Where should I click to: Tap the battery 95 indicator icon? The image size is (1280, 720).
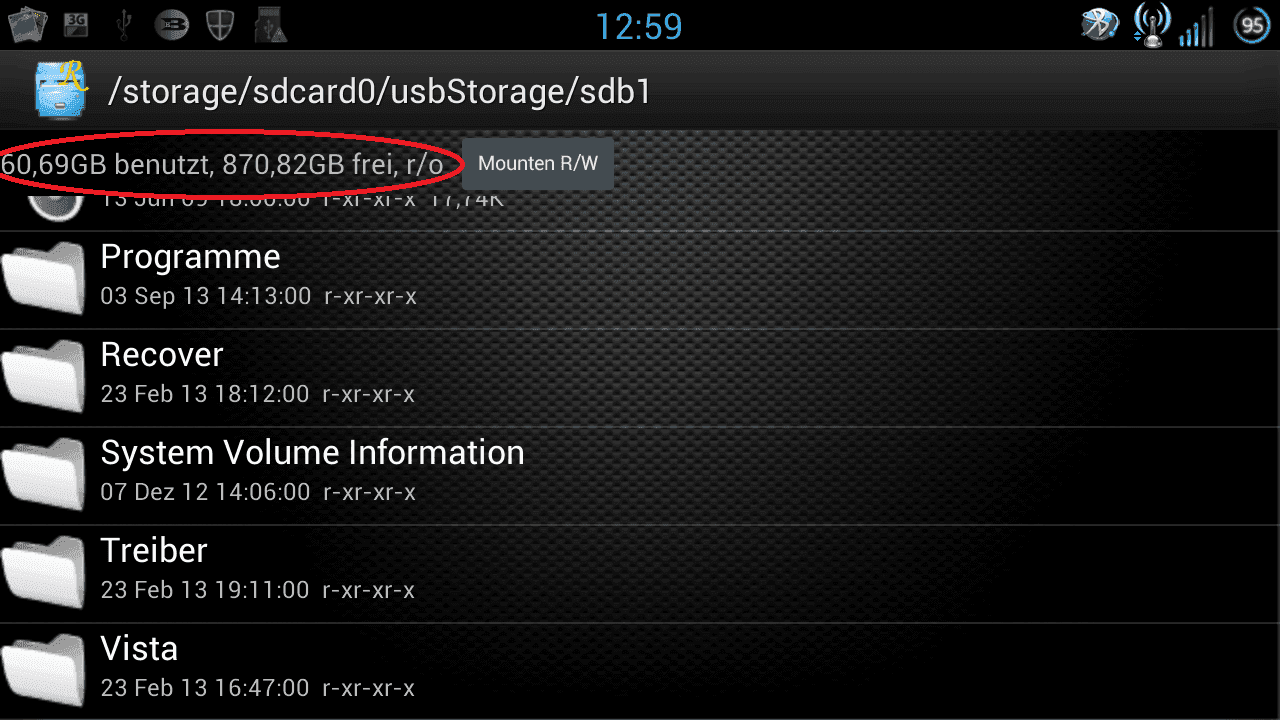[1252, 25]
